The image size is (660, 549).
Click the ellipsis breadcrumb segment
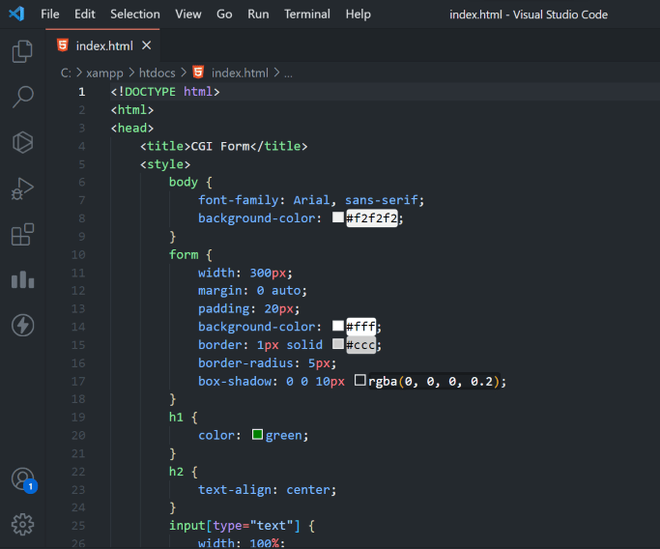tap(288, 74)
